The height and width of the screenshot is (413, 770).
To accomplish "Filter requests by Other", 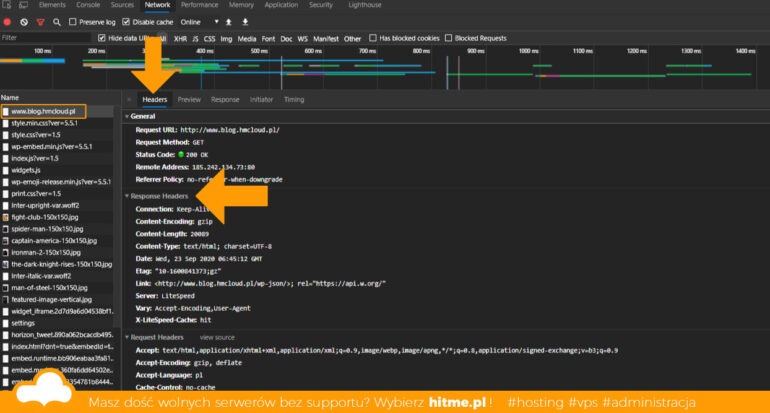I will [x=352, y=38].
